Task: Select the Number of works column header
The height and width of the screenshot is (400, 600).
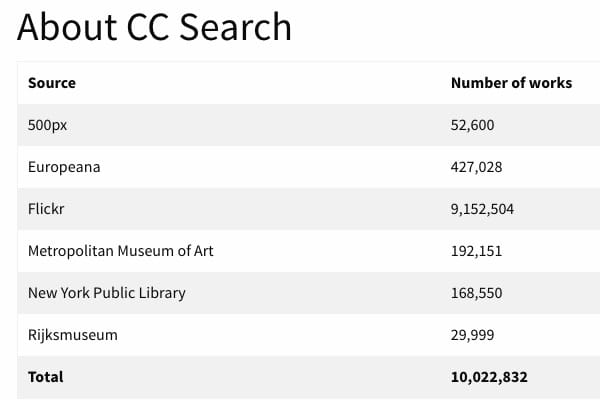Action: point(511,83)
